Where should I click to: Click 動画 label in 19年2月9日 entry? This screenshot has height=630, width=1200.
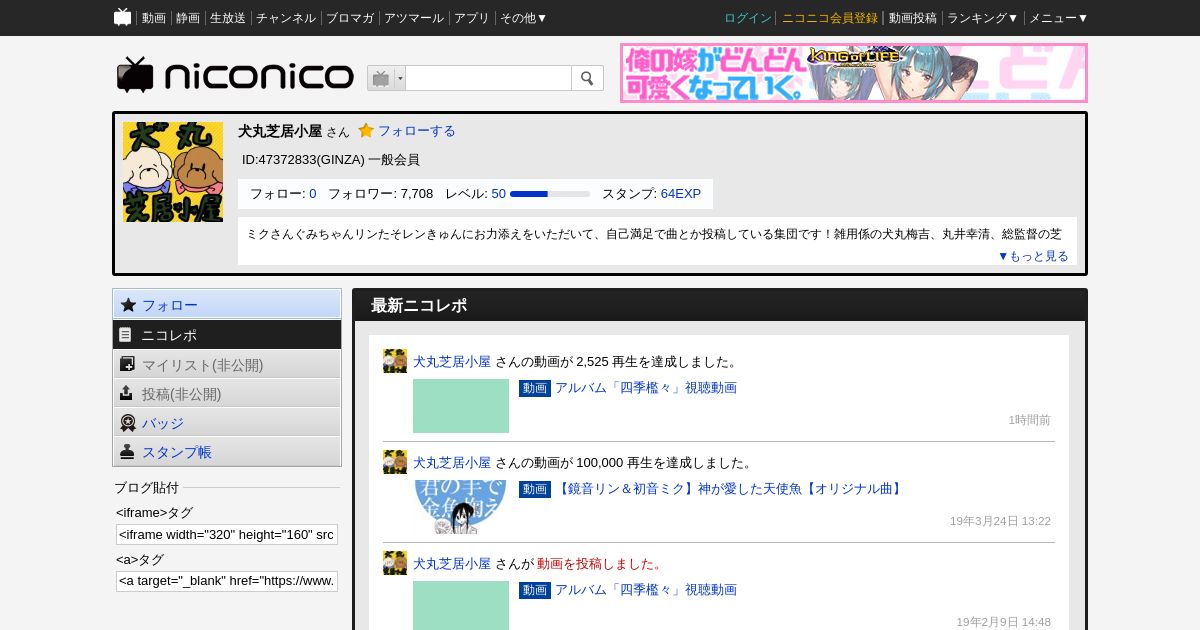pyautogui.click(x=535, y=590)
